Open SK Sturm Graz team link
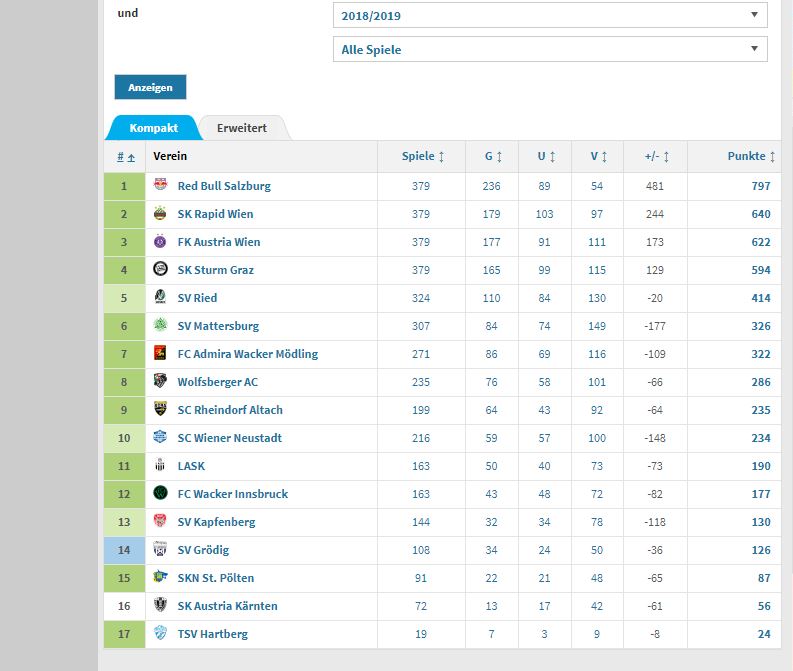 (x=215, y=270)
